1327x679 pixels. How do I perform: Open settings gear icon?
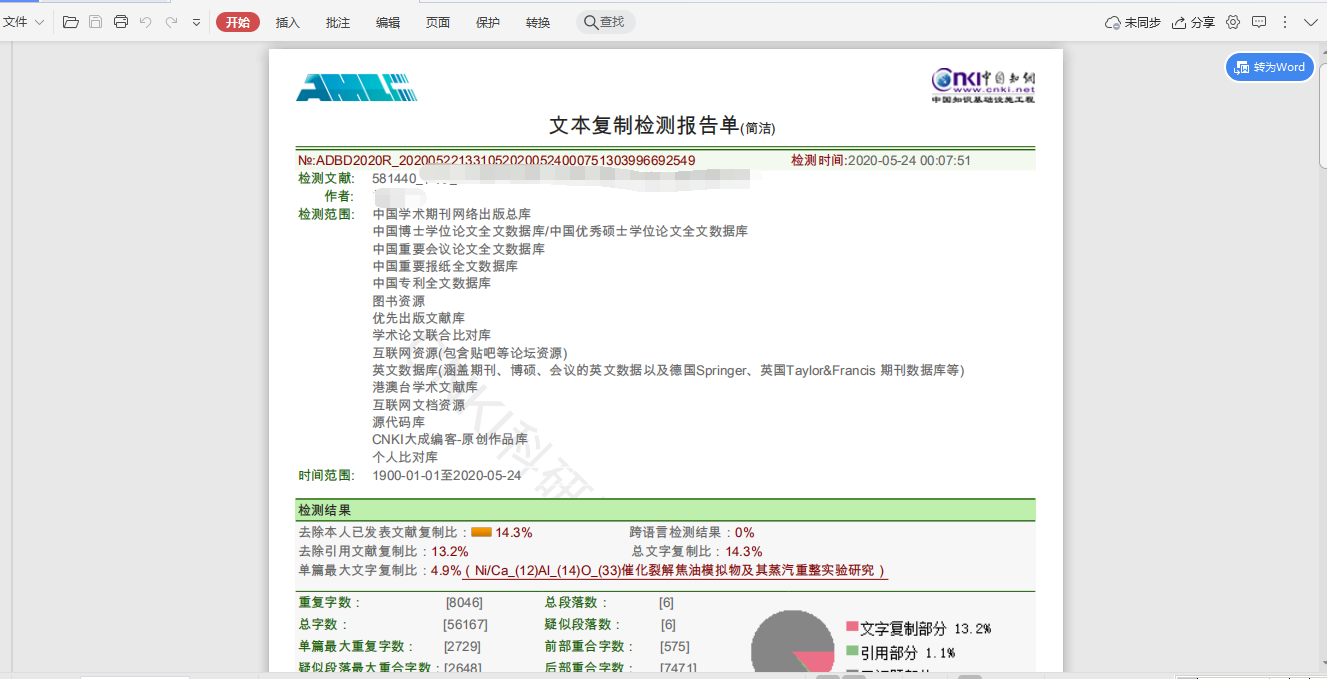pyautogui.click(x=1233, y=22)
